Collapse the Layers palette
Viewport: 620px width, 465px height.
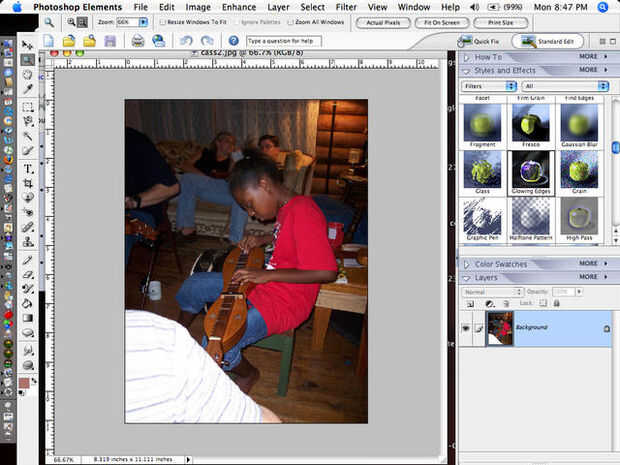coord(467,278)
